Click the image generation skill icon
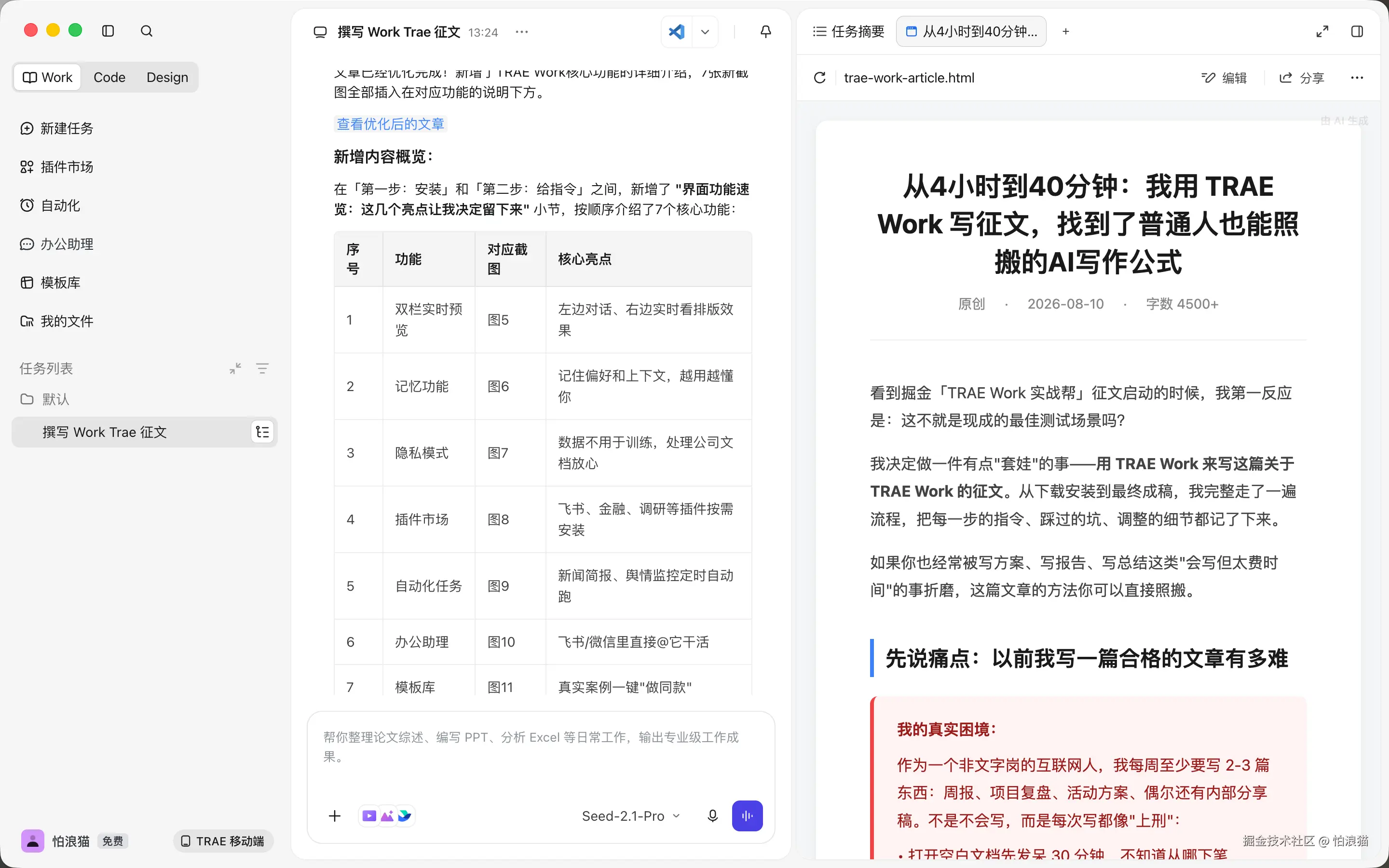Image resolution: width=1389 pixels, height=868 pixels. 387,816
